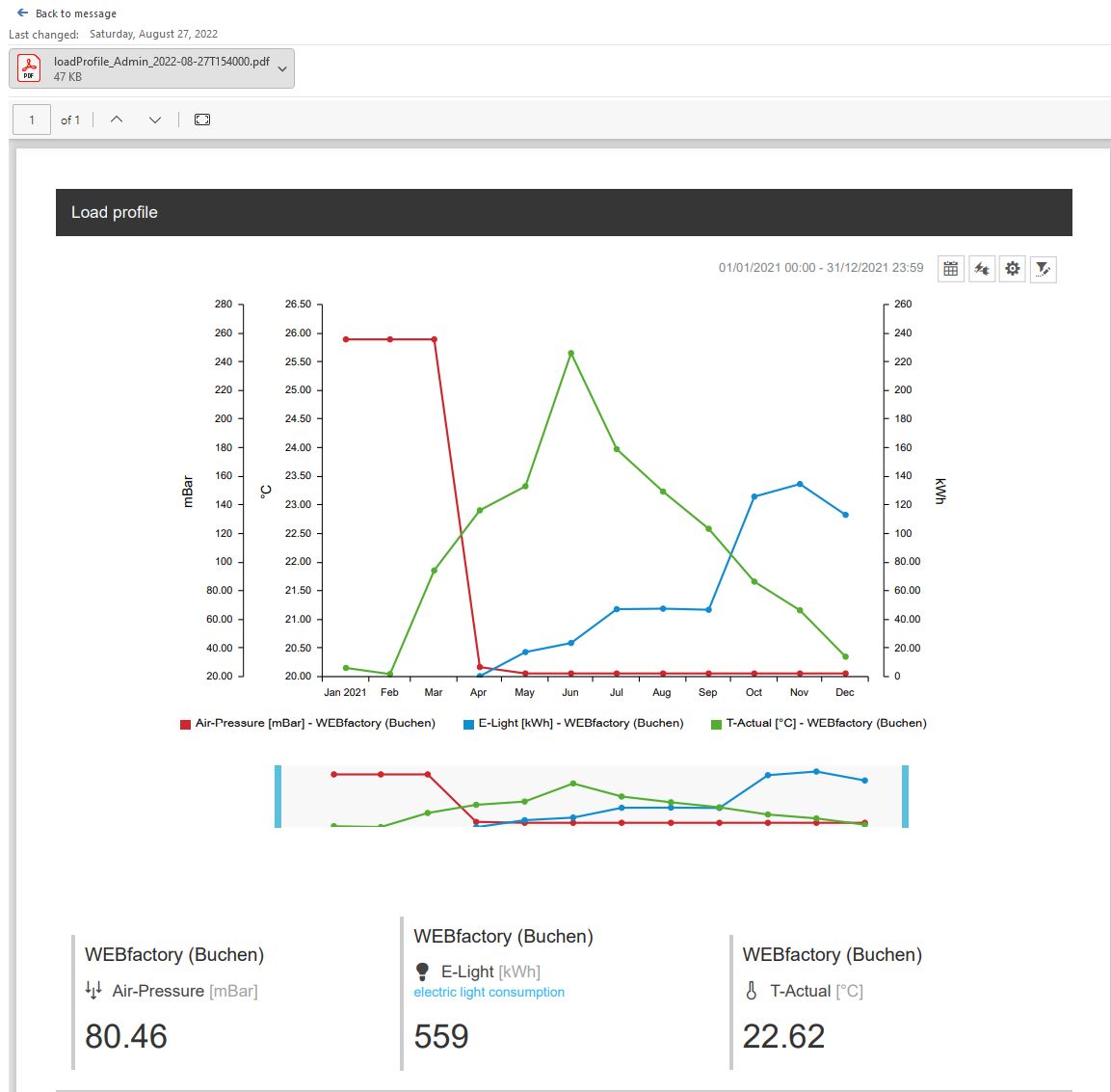Click right handle of range navigator

pos(905,796)
